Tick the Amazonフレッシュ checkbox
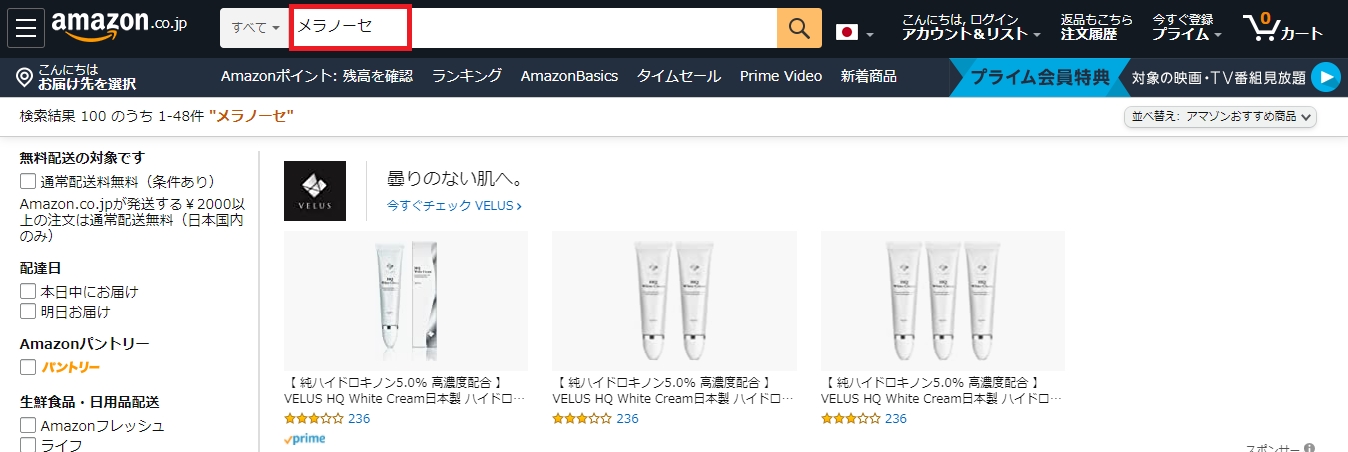This screenshot has width=1348, height=452. point(28,426)
